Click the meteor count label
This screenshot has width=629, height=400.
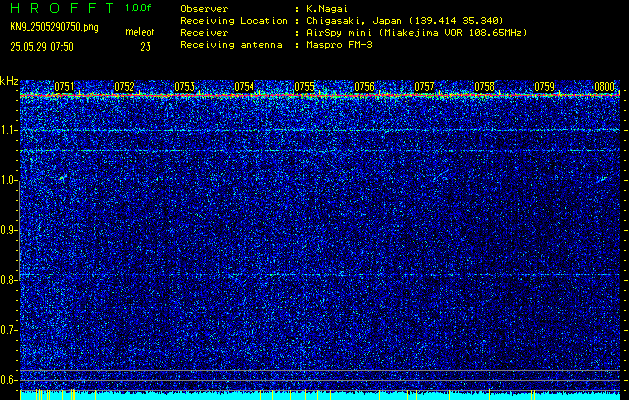coord(139,32)
